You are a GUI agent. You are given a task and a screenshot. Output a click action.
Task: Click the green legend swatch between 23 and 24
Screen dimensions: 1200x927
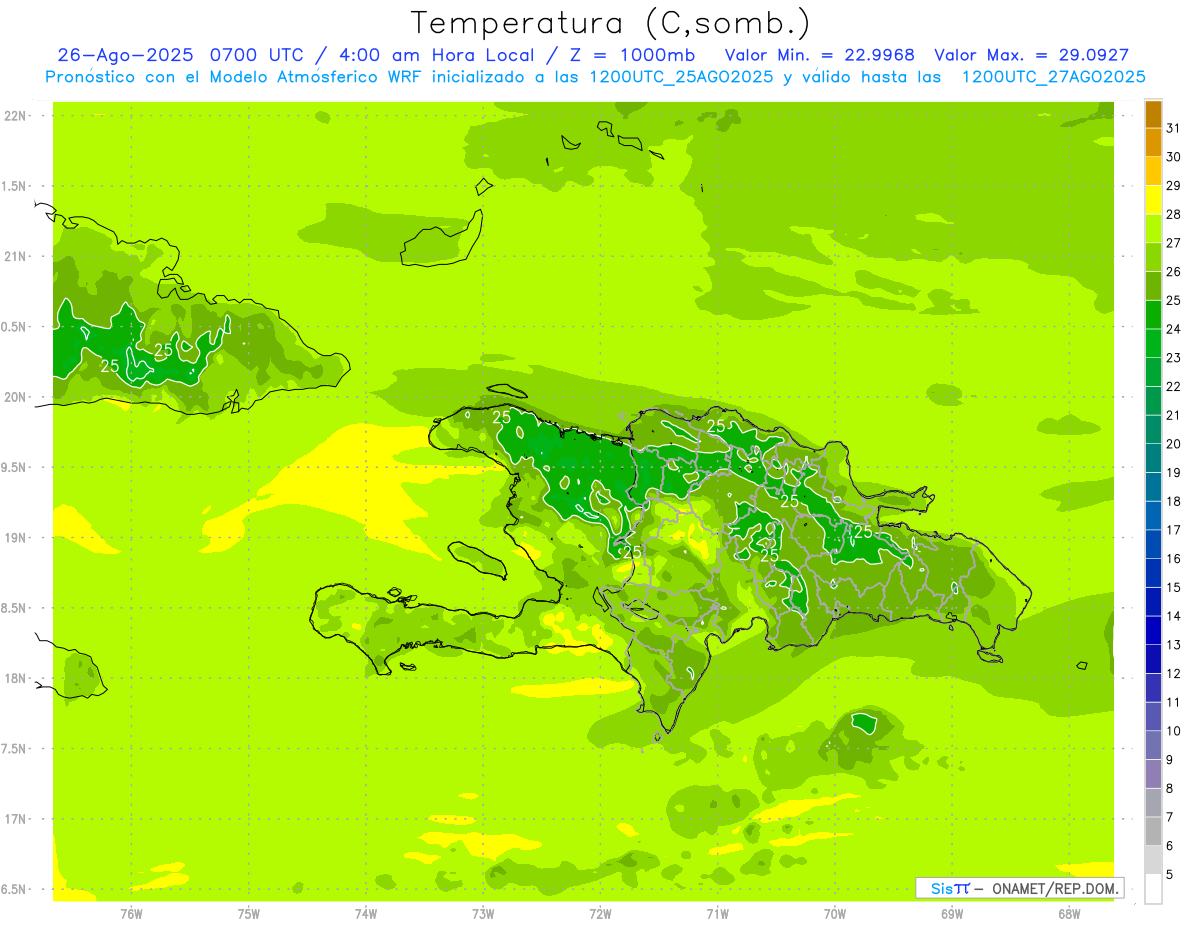[x=1153, y=344]
